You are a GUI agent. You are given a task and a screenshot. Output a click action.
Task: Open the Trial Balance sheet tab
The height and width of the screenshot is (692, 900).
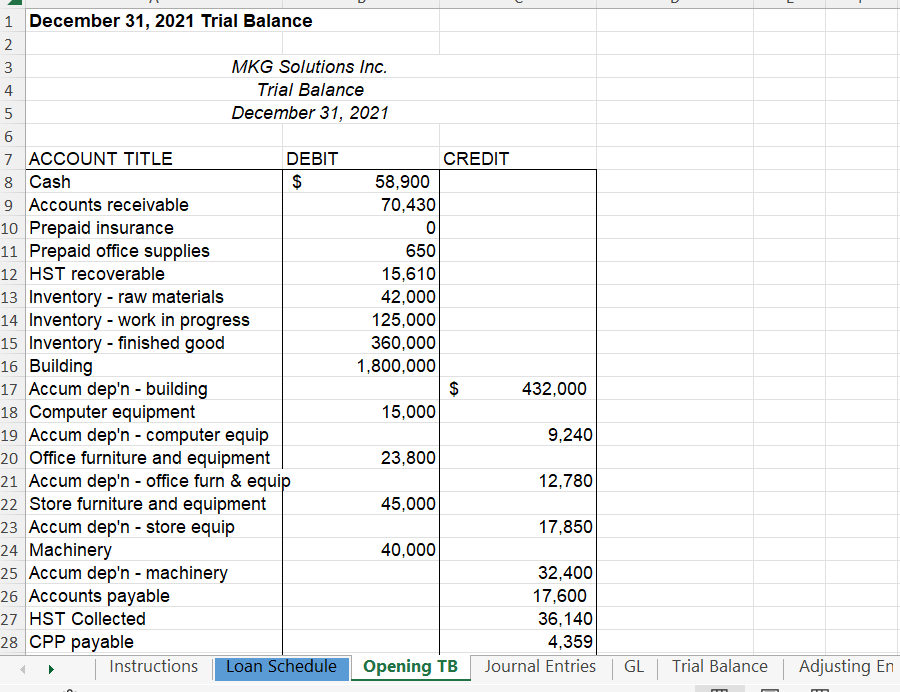[720, 667]
